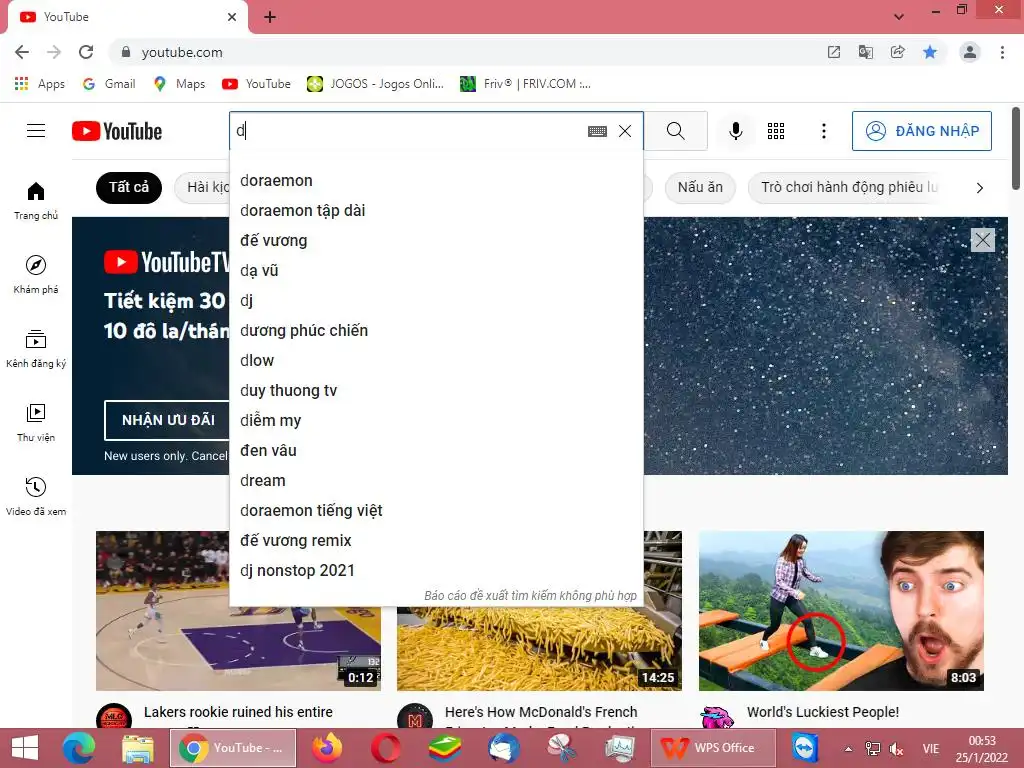Screen dimensions: 1024x768
Task: Choose suggestion dream
Action: coord(436,481)
